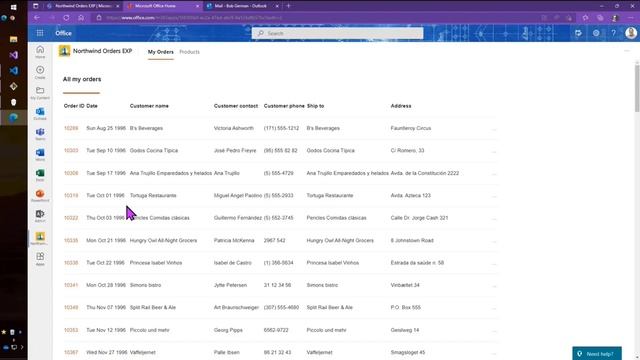Open the browser profile avatar
The height and width of the screenshot is (360, 640).
point(615,18)
